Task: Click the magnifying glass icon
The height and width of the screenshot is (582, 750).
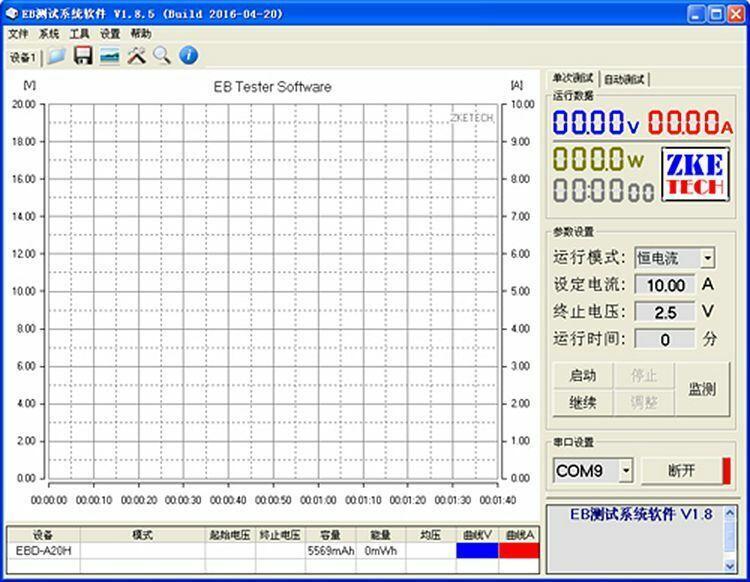Action: click(x=161, y=56)
